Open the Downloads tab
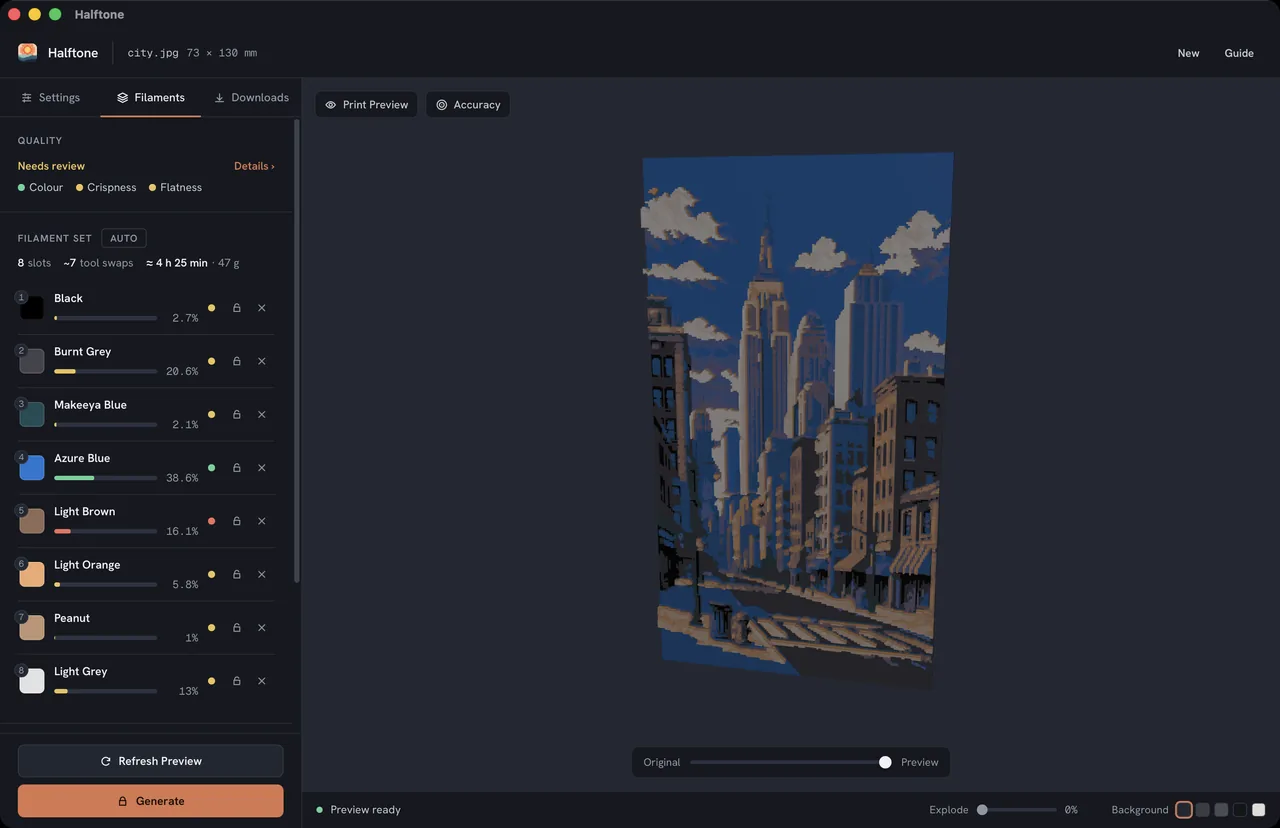Image resolution: width=1280 pixels, height=828 pixels. click(x=251, y=97)
